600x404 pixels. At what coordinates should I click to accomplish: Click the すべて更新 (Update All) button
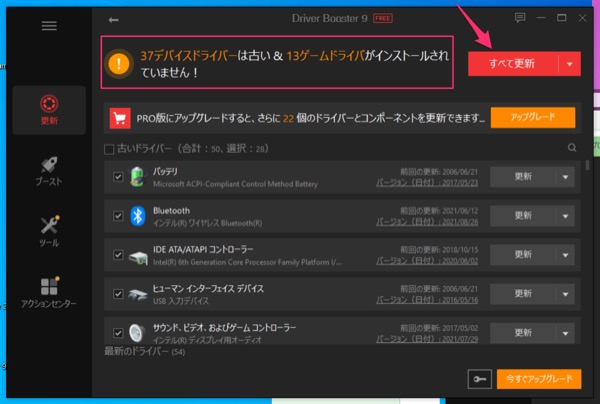coord(513,64)
